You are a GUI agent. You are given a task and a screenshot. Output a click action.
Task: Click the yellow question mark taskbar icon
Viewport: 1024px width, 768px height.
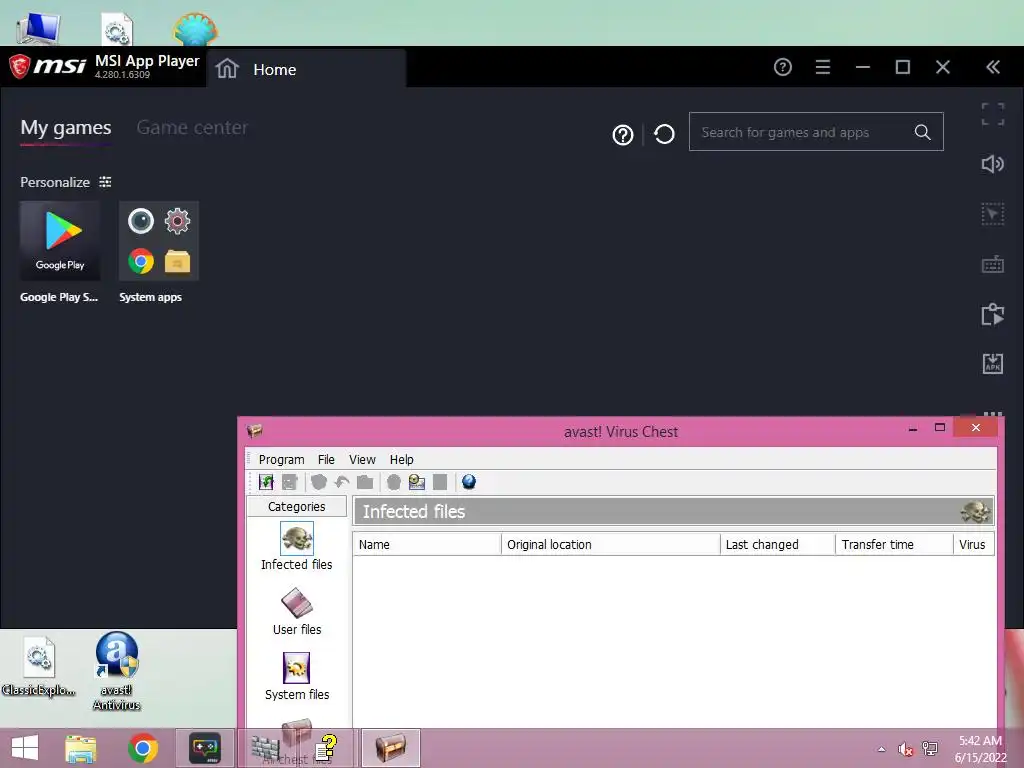(326, 748)
